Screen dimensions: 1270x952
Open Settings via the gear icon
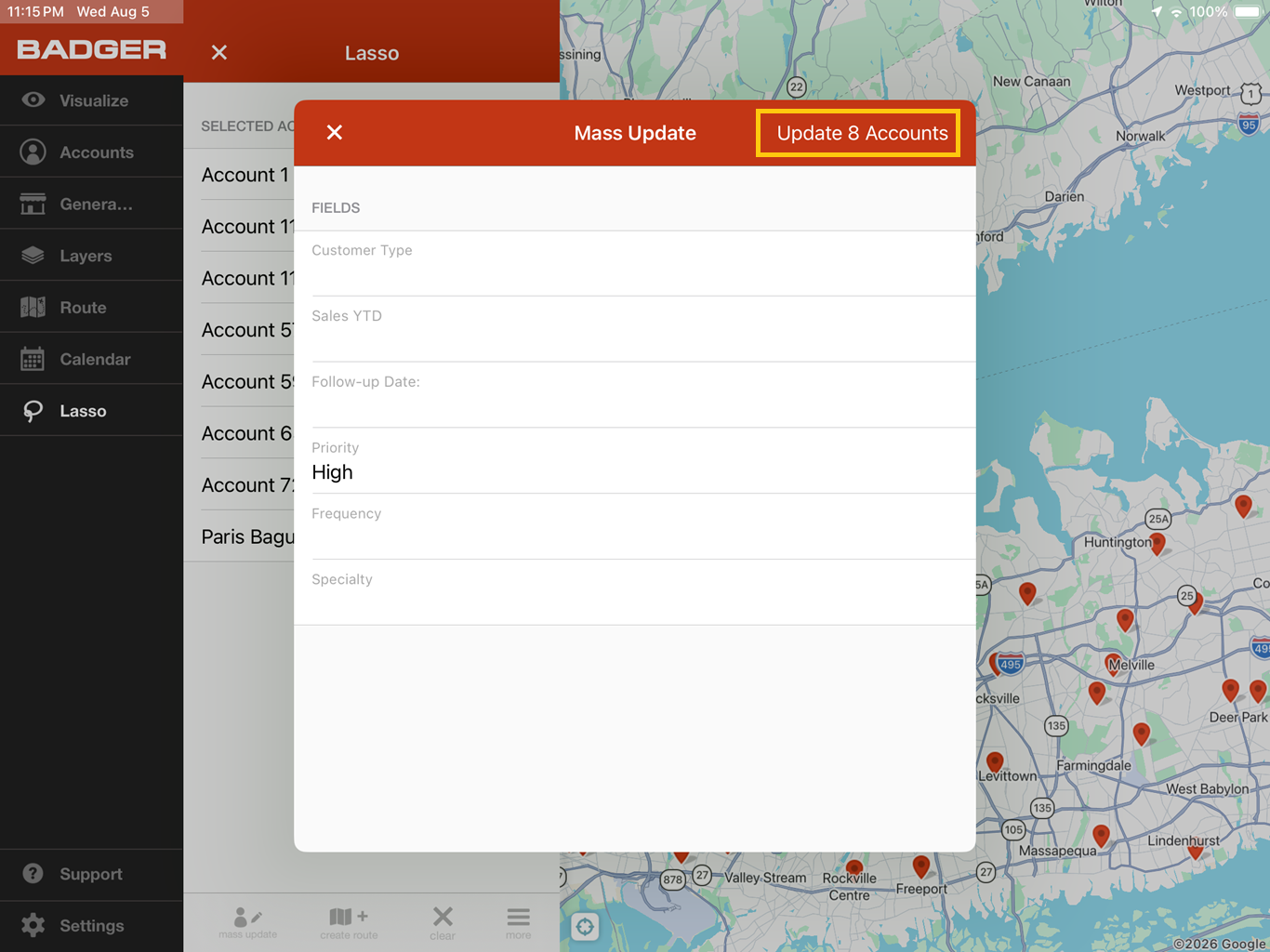33,925
